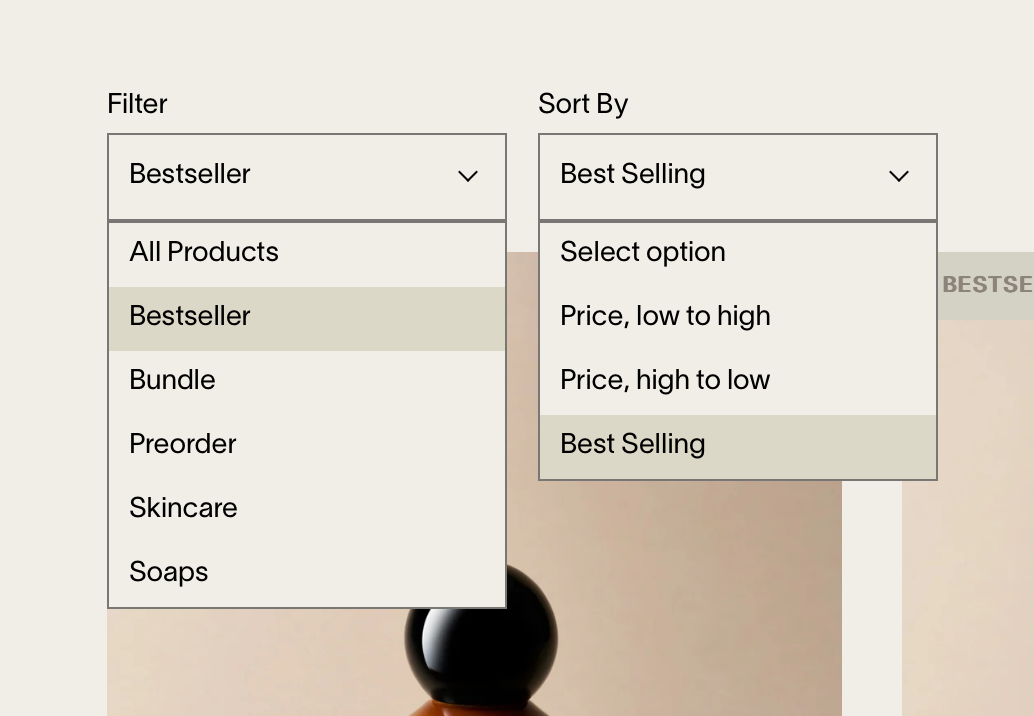This screenshot has height=716, width=1034.
Task: Choose the highlighted Bestseller filter option
Action: [190, 316]
